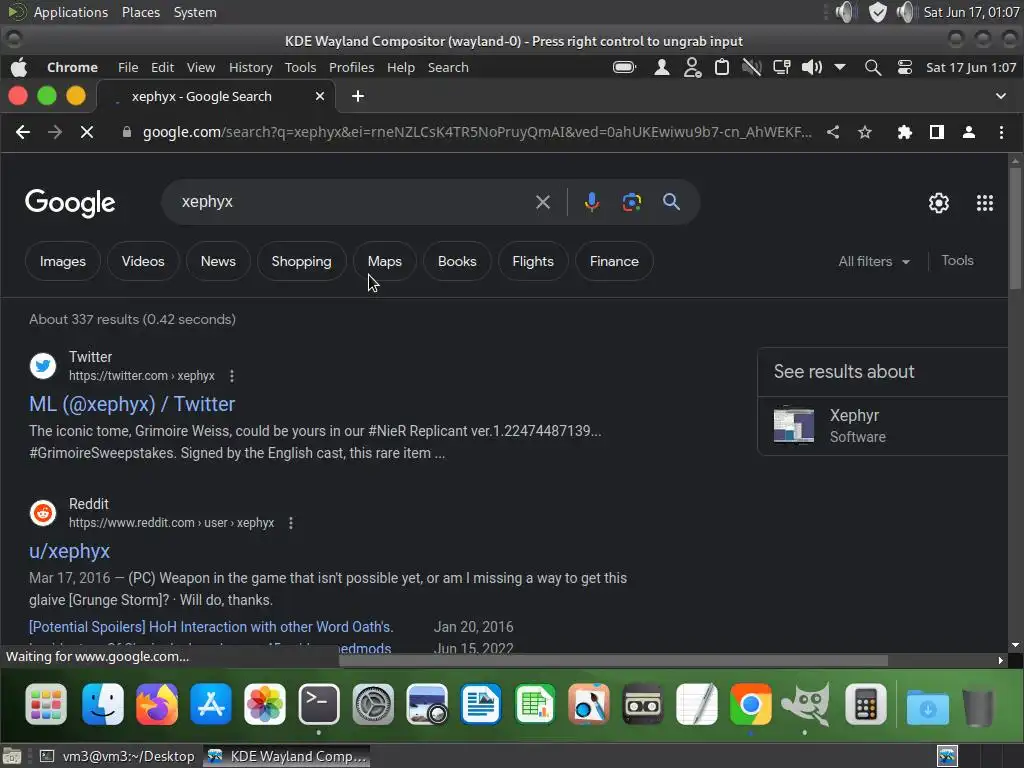Open ML (@xephyx) / Twitter result
This screenshot has height=768, width=1024.
click(x=132, y=404)
